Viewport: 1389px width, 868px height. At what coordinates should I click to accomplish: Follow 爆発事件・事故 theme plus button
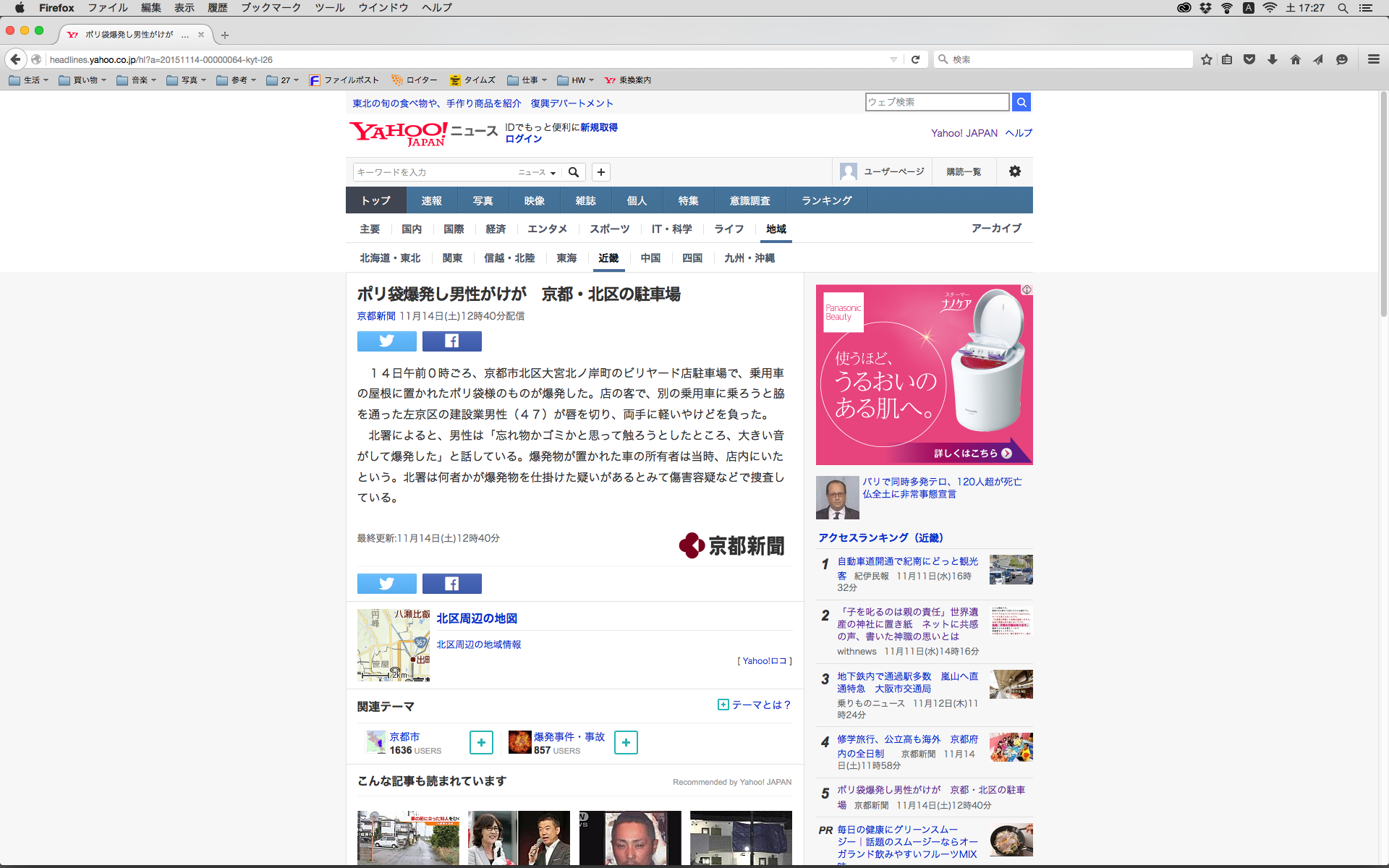(626, 742)
